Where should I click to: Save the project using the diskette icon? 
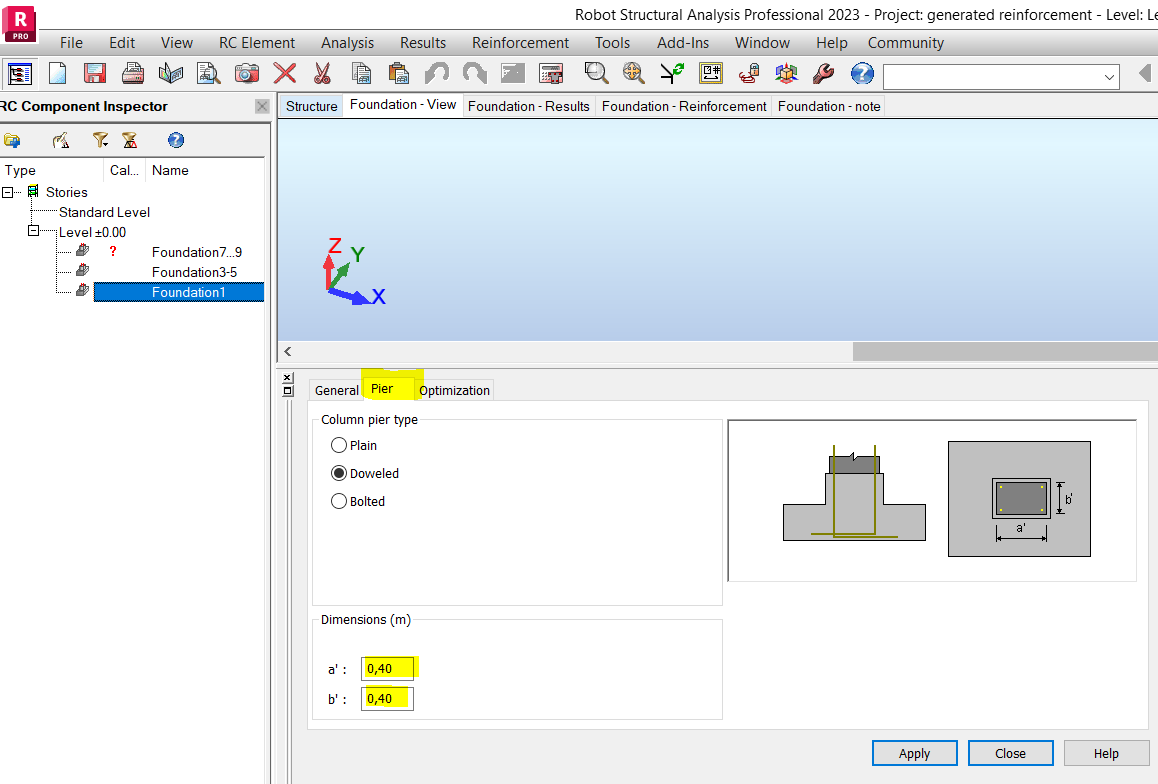(93, 72)
